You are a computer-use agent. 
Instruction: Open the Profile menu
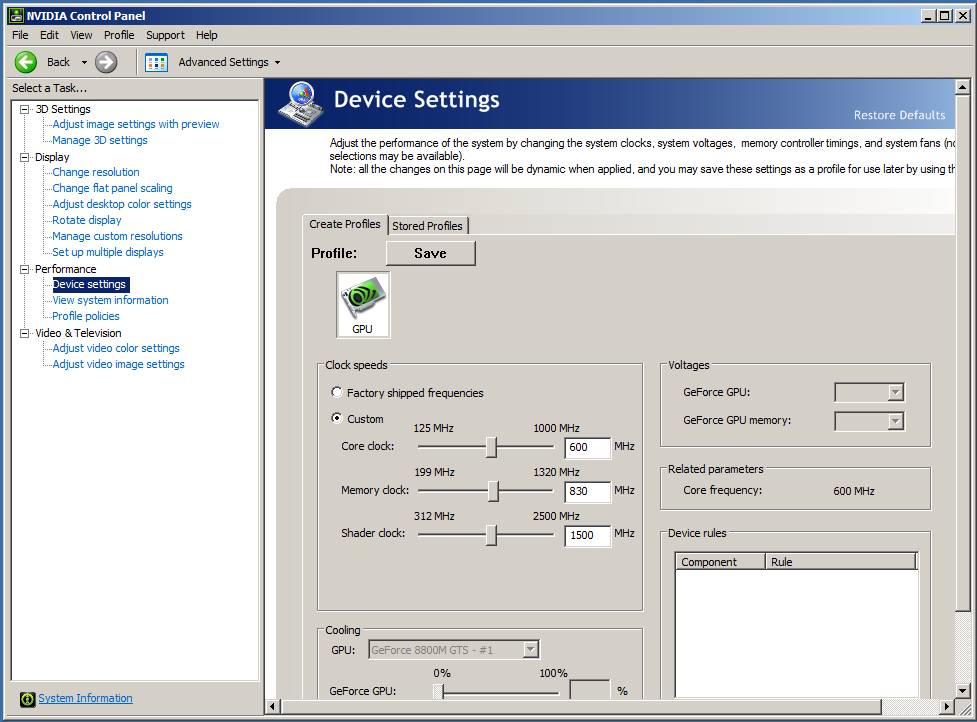pos(119,35)
